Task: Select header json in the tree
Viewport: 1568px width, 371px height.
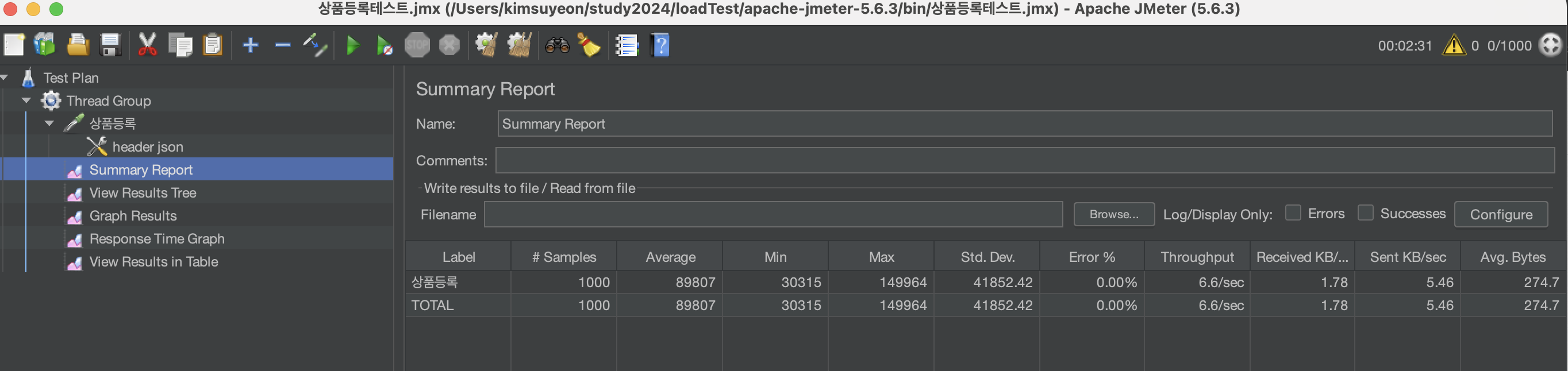Action: pos(147,146)
